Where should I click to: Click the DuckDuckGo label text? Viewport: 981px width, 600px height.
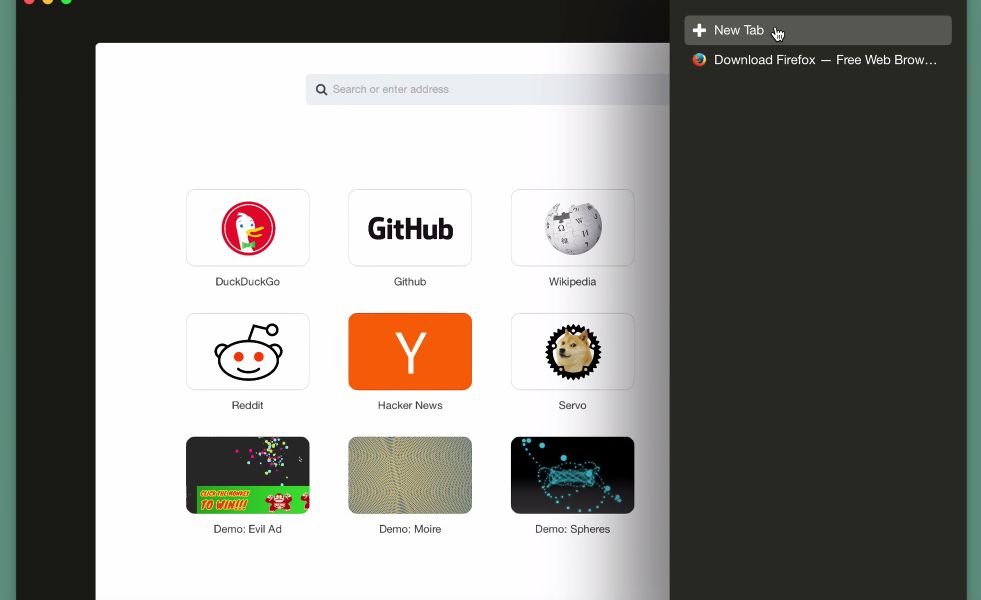(x=248, y=282)
